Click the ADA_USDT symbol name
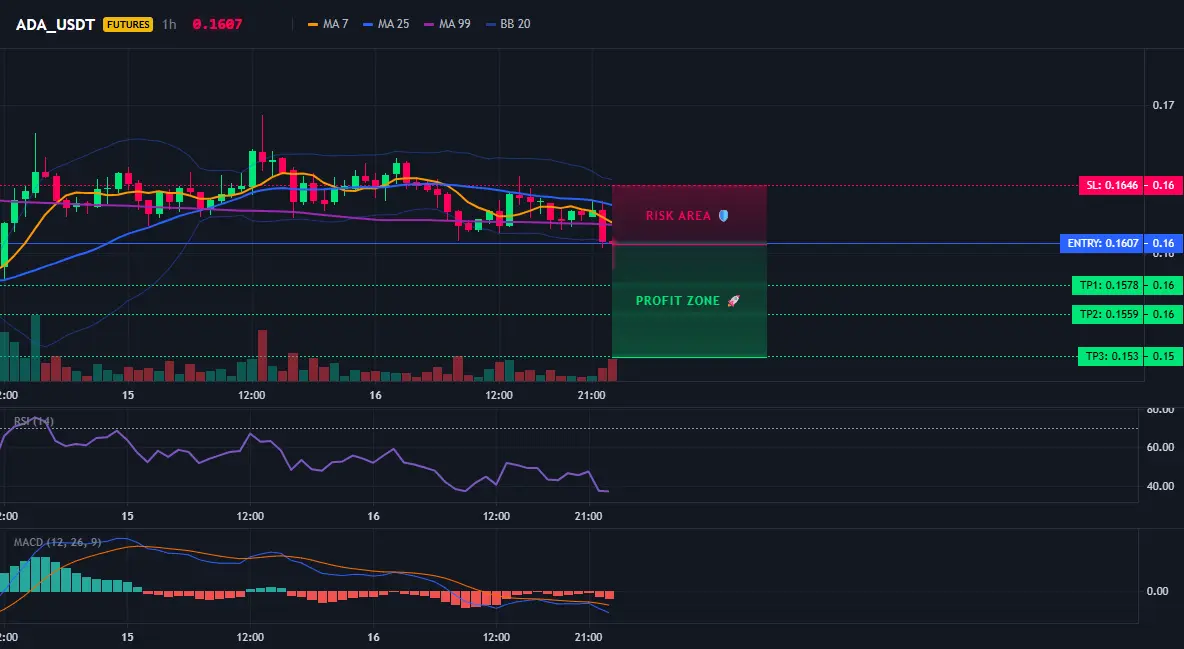The width and height of the screenshot is (1184, 649). pos(55,24)
